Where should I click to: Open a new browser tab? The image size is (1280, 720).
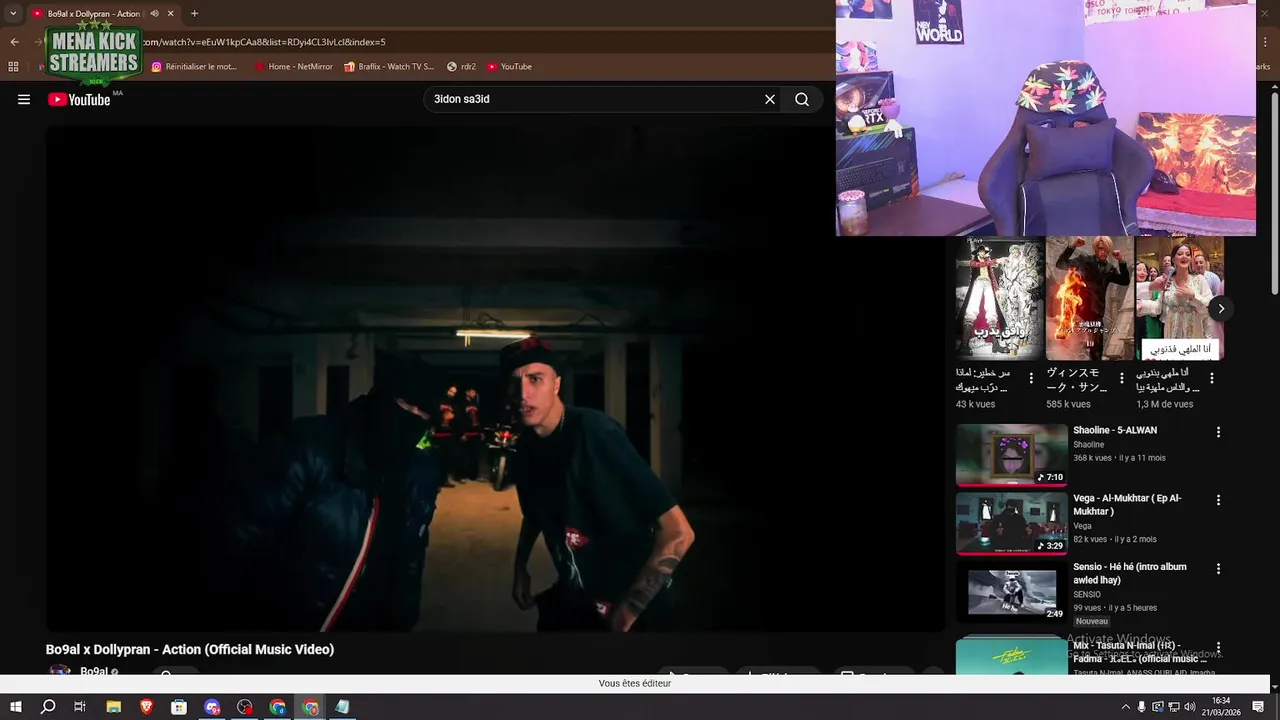click(x=194, y=14)
